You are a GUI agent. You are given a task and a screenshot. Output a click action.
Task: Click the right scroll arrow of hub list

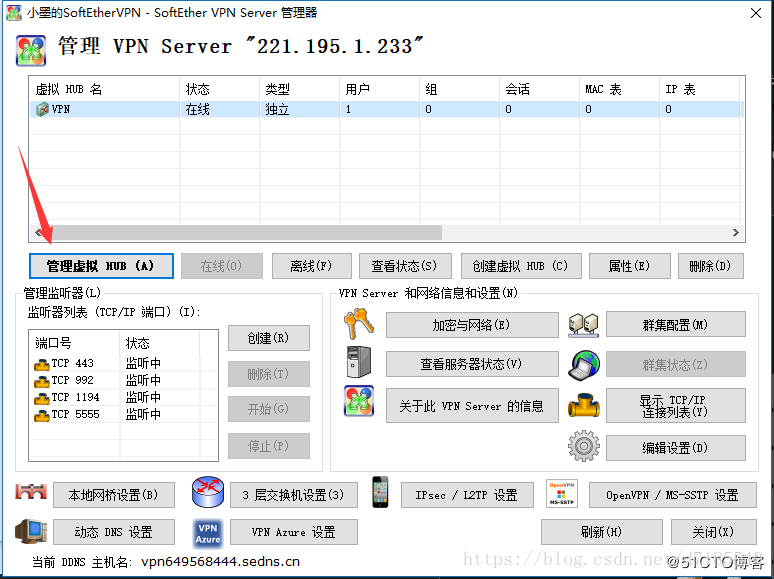[x=736, y=232]
